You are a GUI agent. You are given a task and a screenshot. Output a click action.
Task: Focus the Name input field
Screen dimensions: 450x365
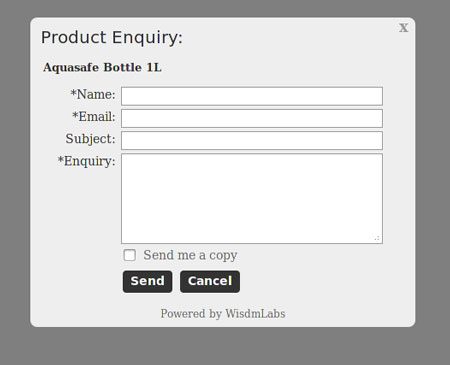252,96
